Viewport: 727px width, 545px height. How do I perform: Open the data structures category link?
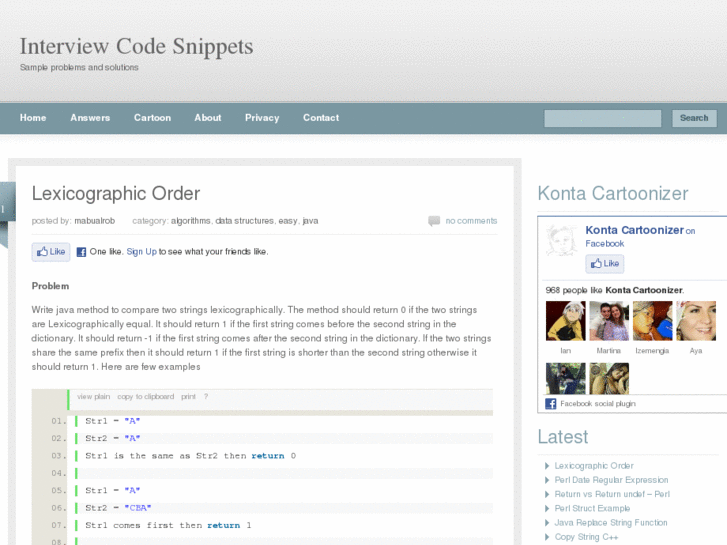(244, 221)
